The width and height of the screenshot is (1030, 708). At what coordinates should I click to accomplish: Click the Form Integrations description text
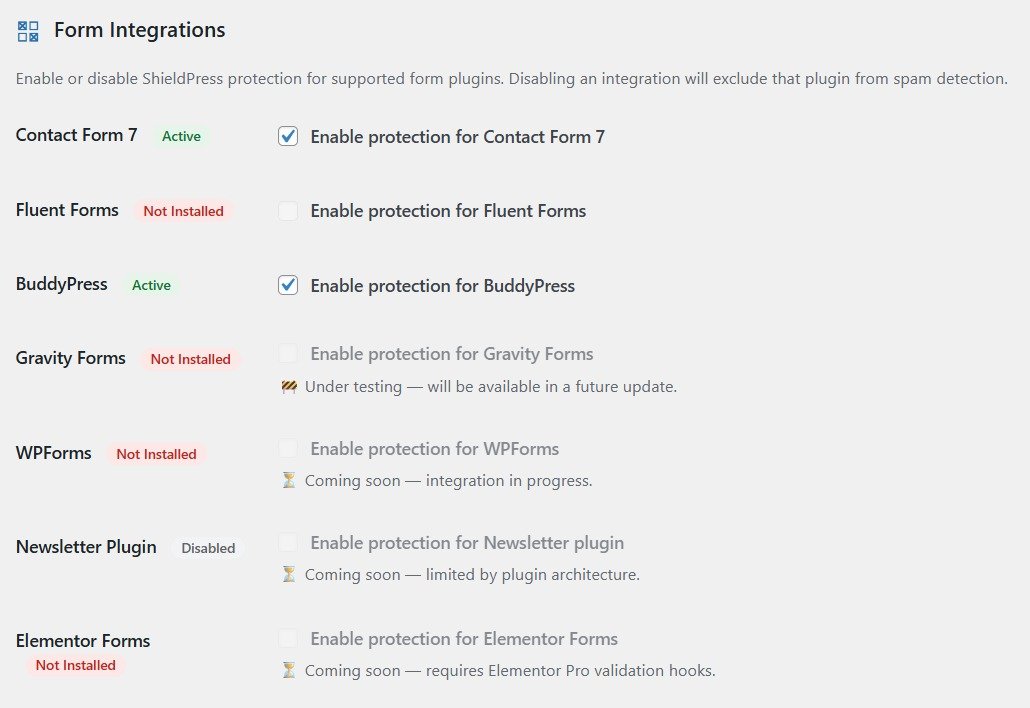(x=511, y=78)
